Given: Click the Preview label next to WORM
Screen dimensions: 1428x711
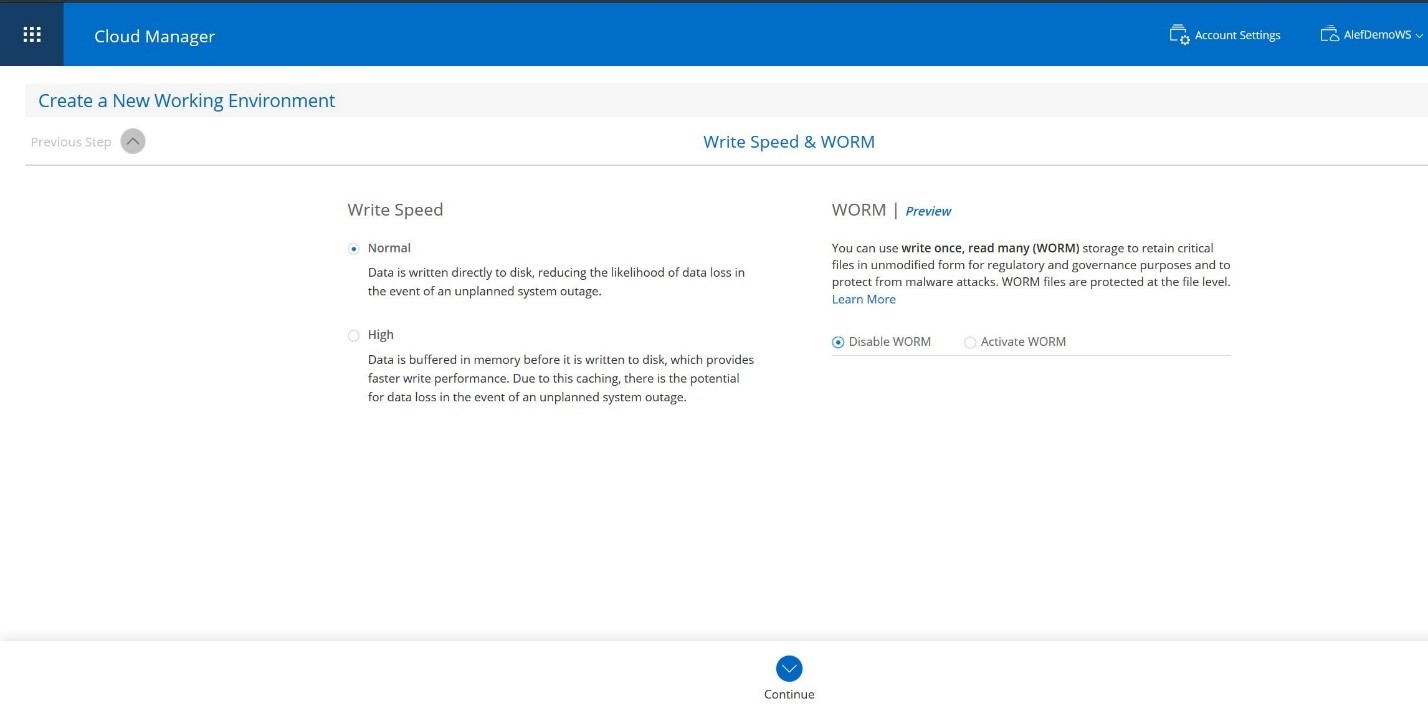Looking at the screenshot, I should (928, 211).
